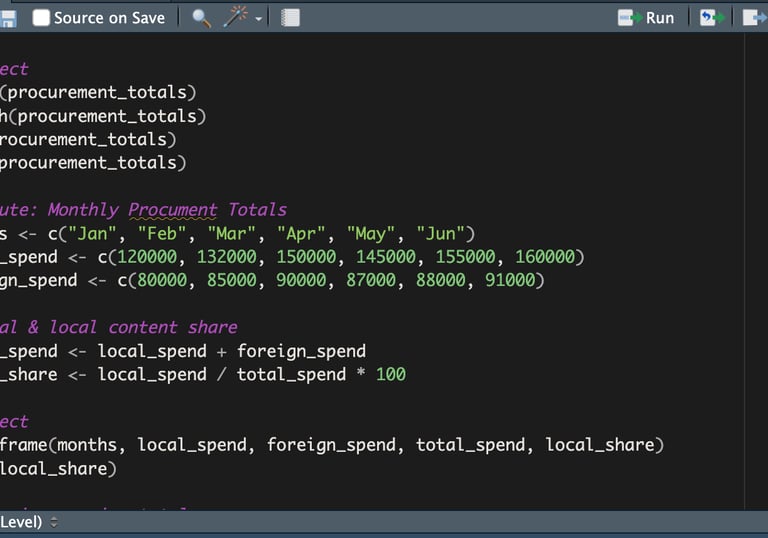Click the value 160000 in local spend
The width and height of the screenshot is (768, 538).
tap(545, 257)
